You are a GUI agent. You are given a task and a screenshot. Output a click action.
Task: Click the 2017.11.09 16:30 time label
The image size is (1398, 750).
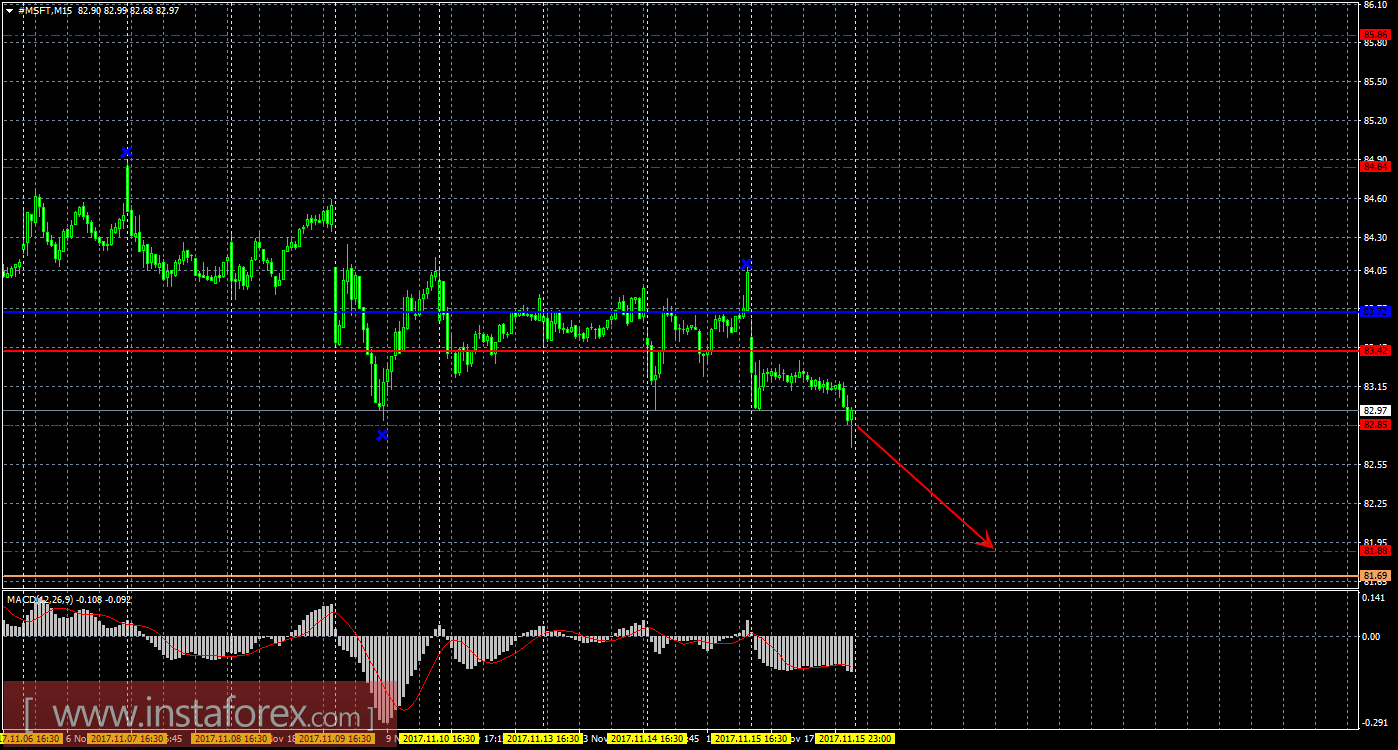tap(335, 739)
